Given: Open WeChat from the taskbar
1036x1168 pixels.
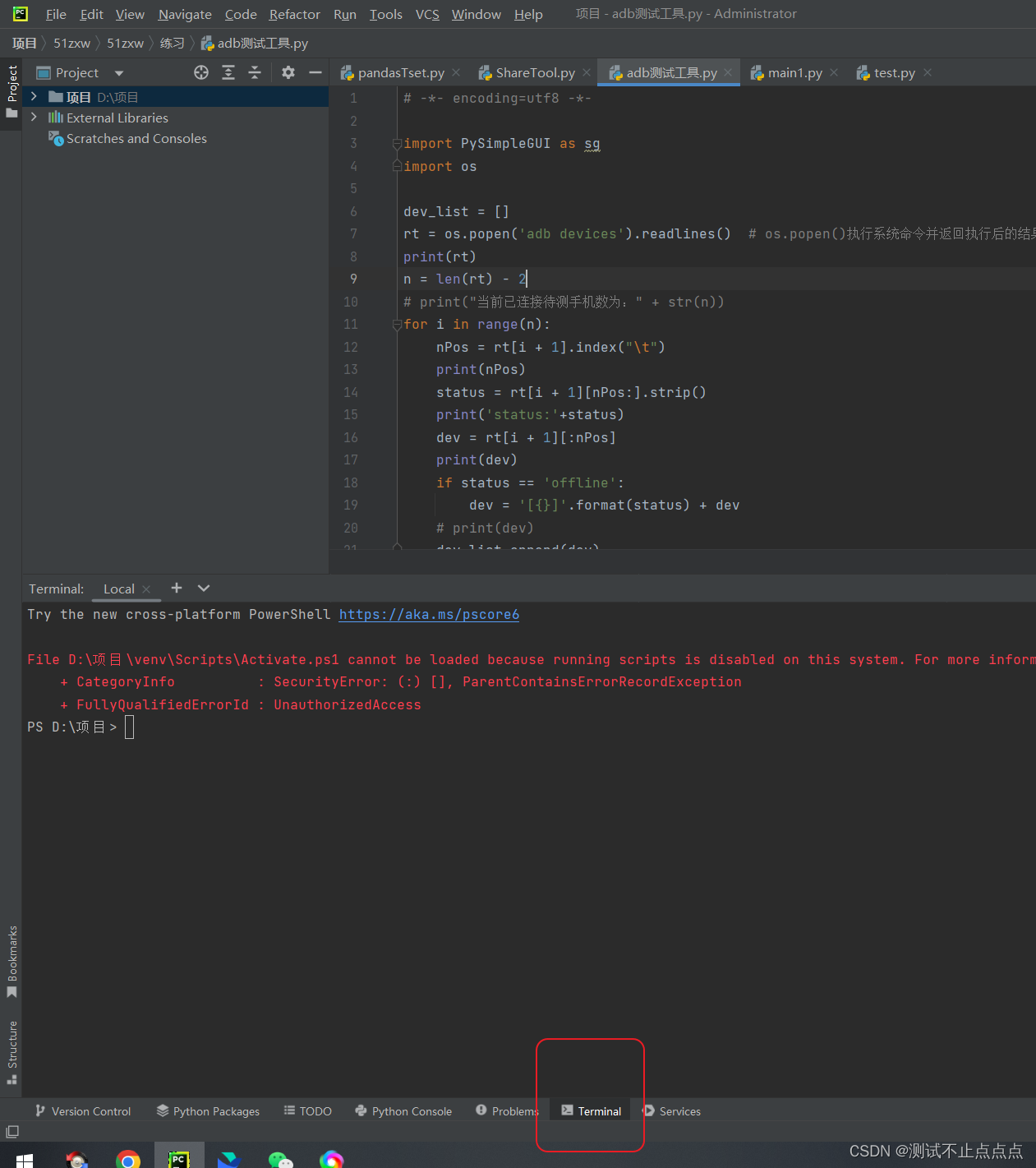Looking at the screenshot, I should pyautogui.click(x=281, y=1158).
